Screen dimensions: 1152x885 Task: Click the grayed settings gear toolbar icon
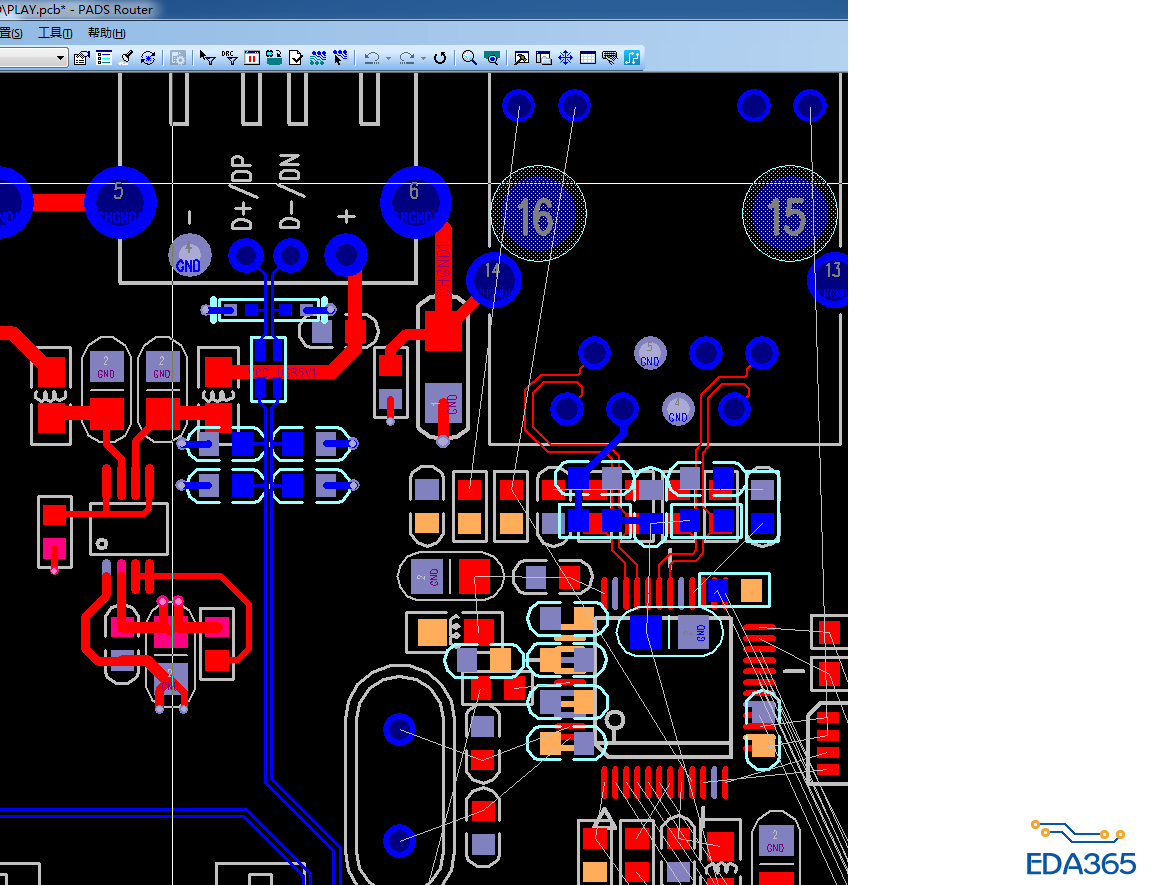178,57
